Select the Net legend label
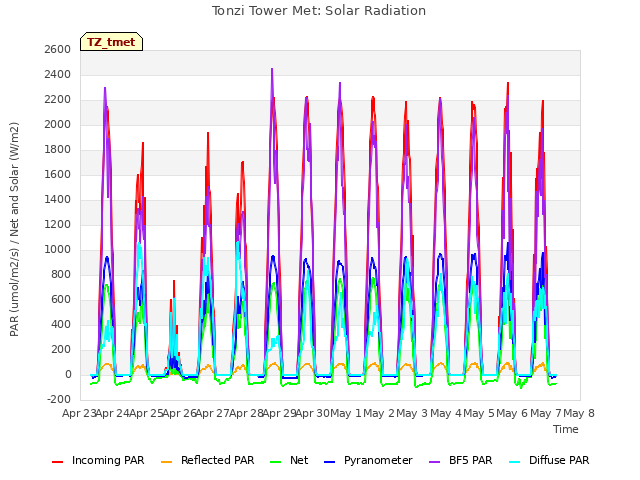Viewport: 640px width, 480px height. [x=299, y=460]
